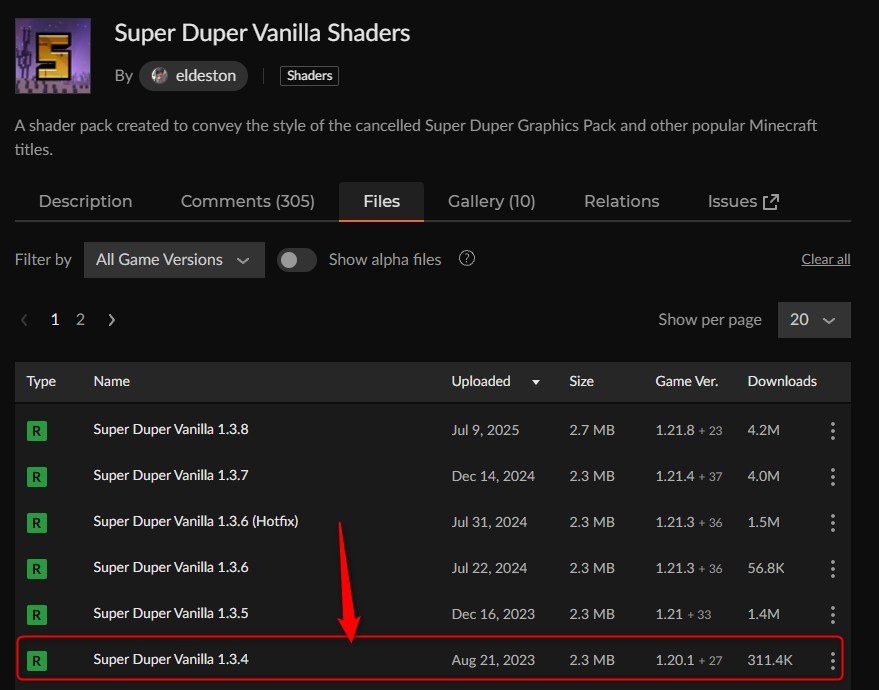This screenshot has height=690, width=879.
Task: Open the Show per page dropdown
Action: coord(813,319)
